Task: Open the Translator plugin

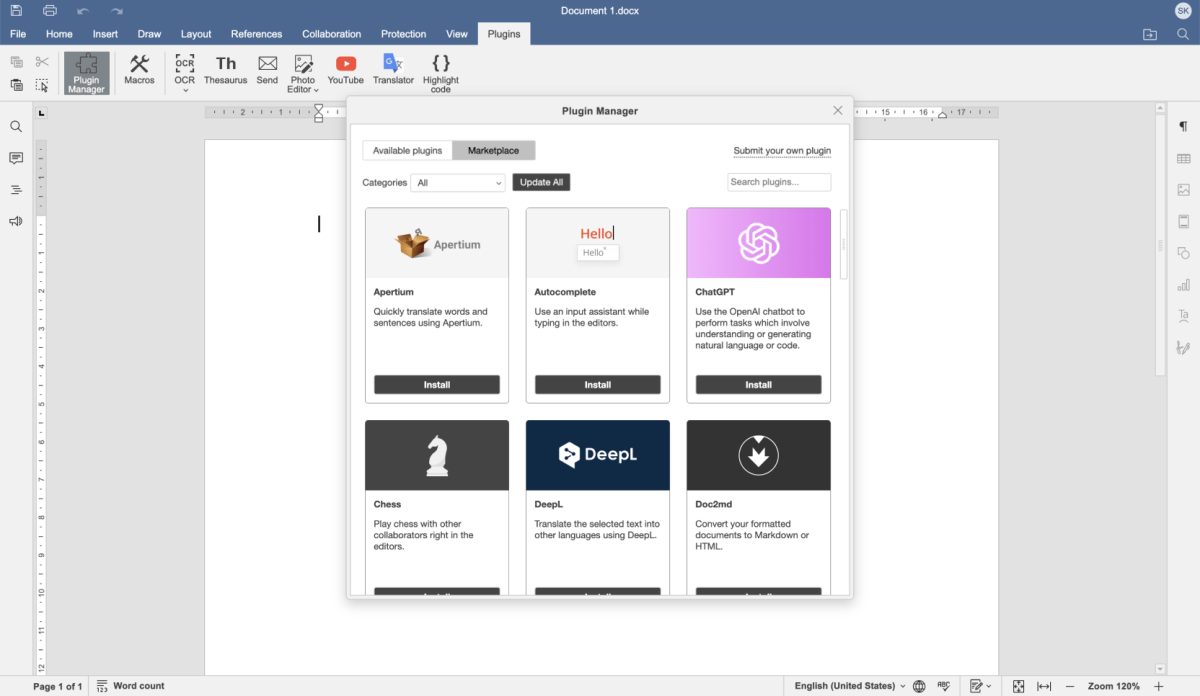Action: point(393,70)
